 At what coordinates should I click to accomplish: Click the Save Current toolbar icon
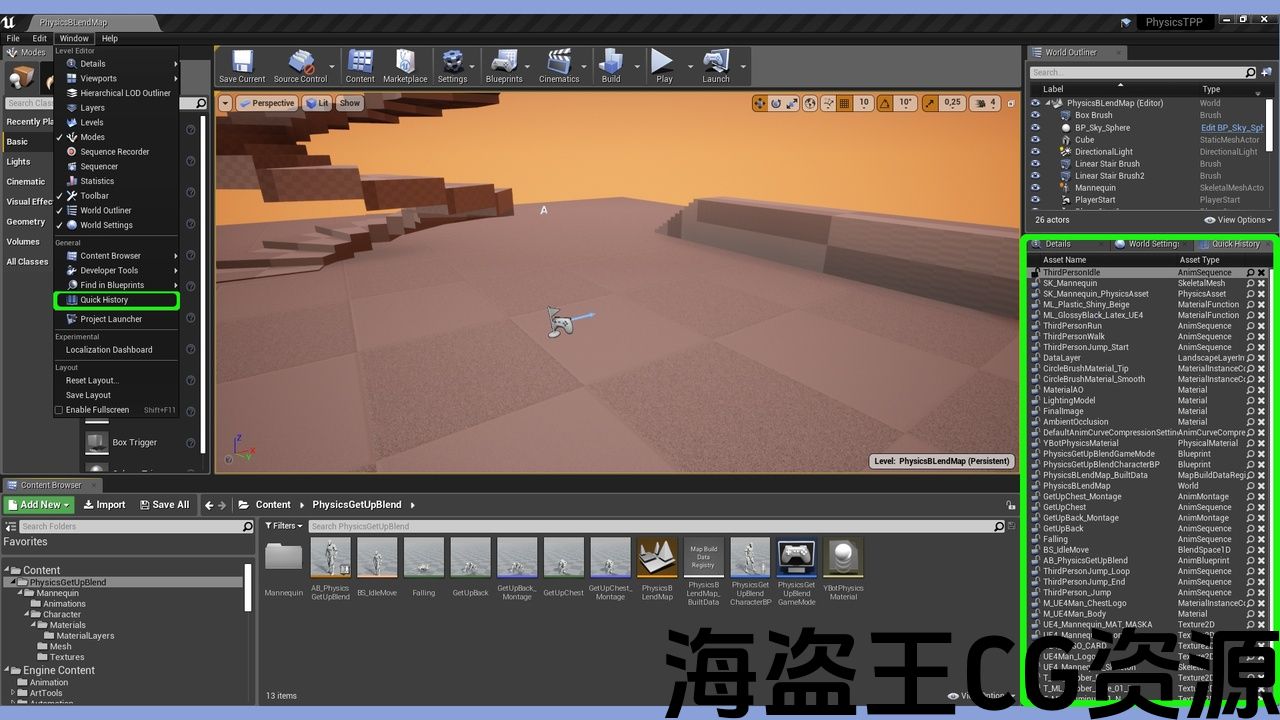pos(242,66)
